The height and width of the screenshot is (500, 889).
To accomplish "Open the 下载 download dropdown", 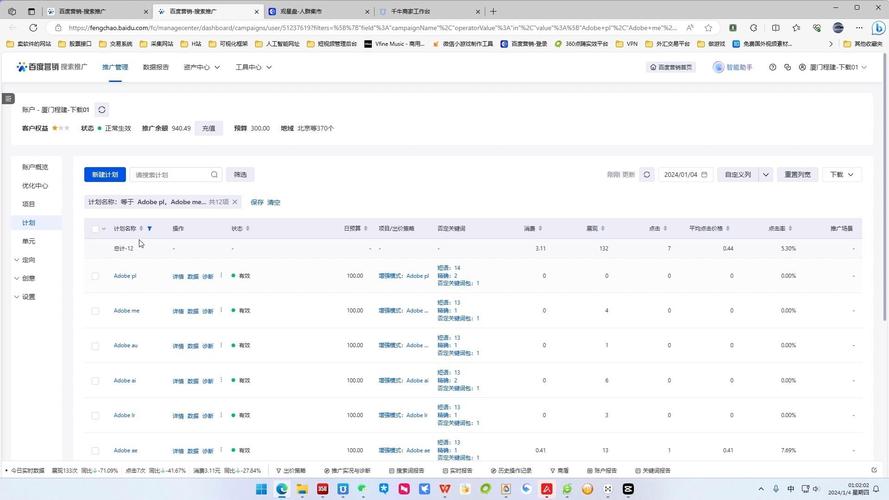I will tap(841, 175).
